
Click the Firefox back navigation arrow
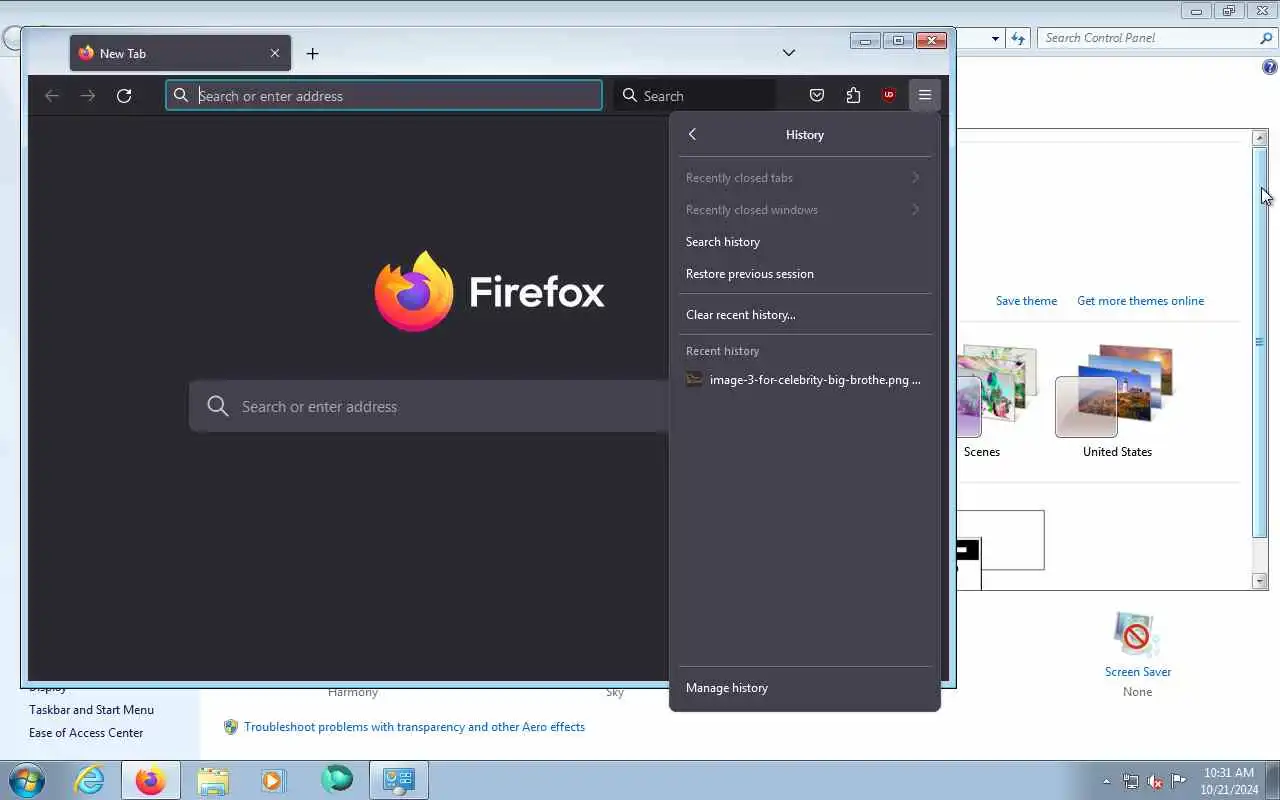tap(52, 96)
